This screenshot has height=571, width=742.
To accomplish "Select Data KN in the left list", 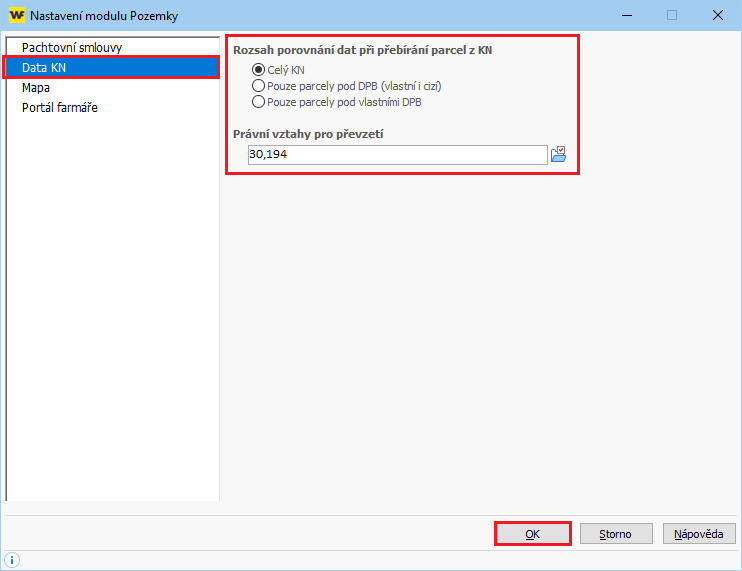I will coord(45,68).
